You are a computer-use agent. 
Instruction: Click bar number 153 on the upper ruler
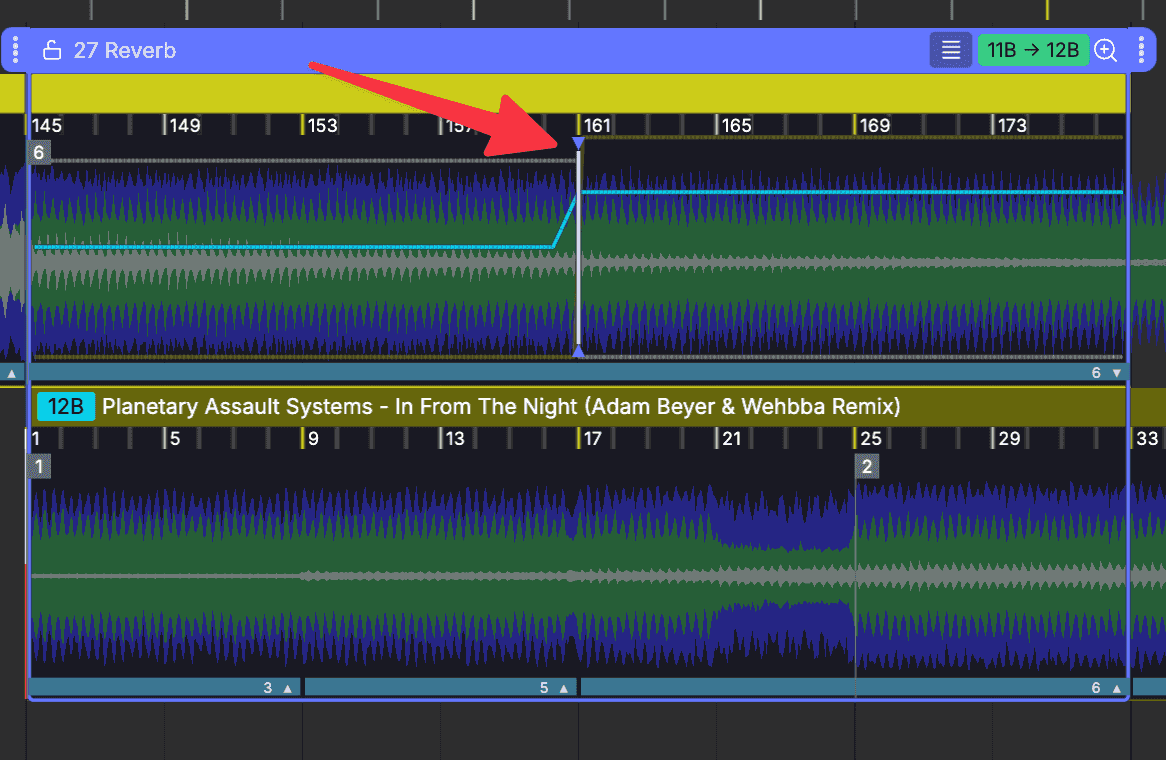(322, 125)
